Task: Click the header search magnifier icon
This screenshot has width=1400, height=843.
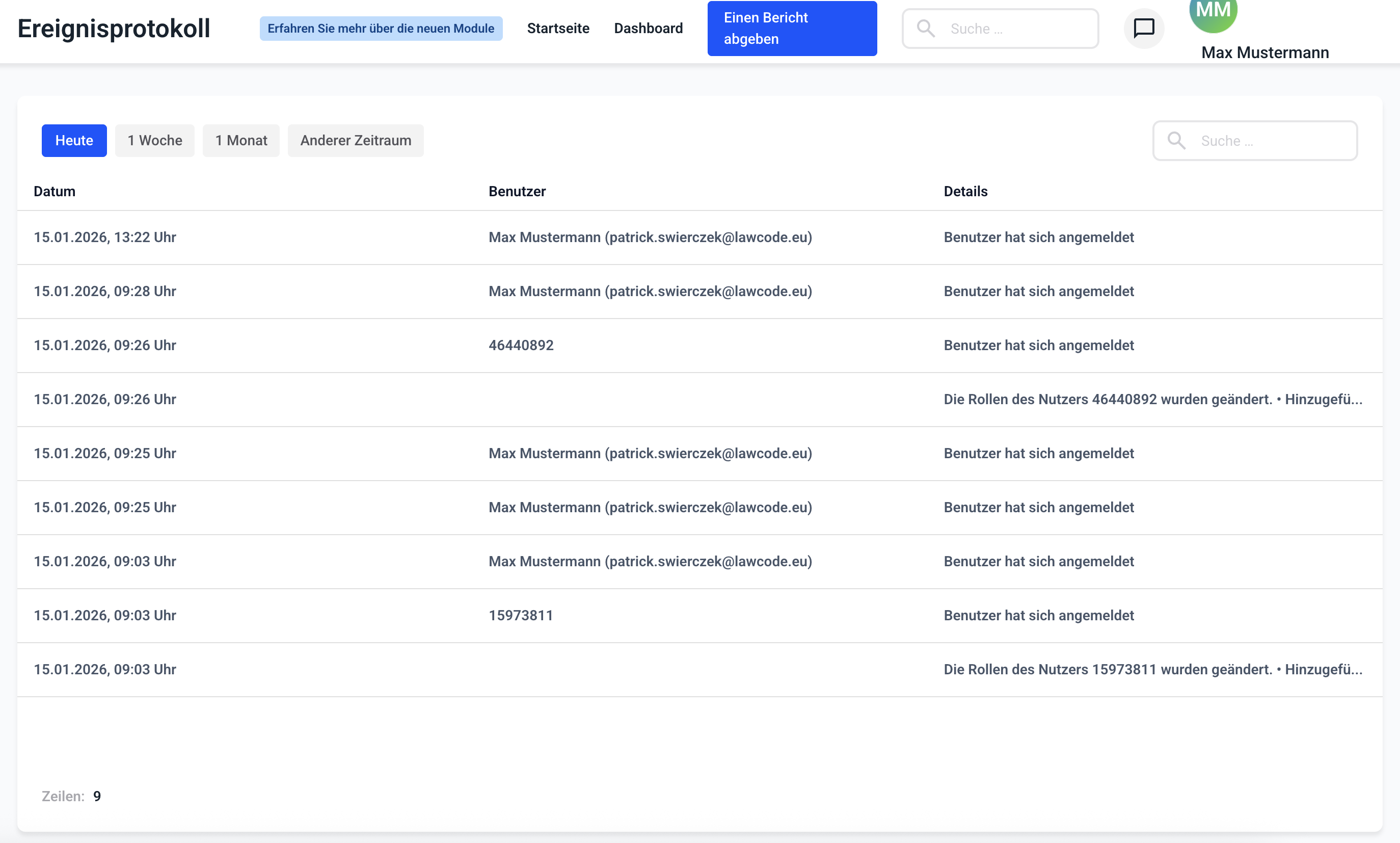Action: (926, 29)
